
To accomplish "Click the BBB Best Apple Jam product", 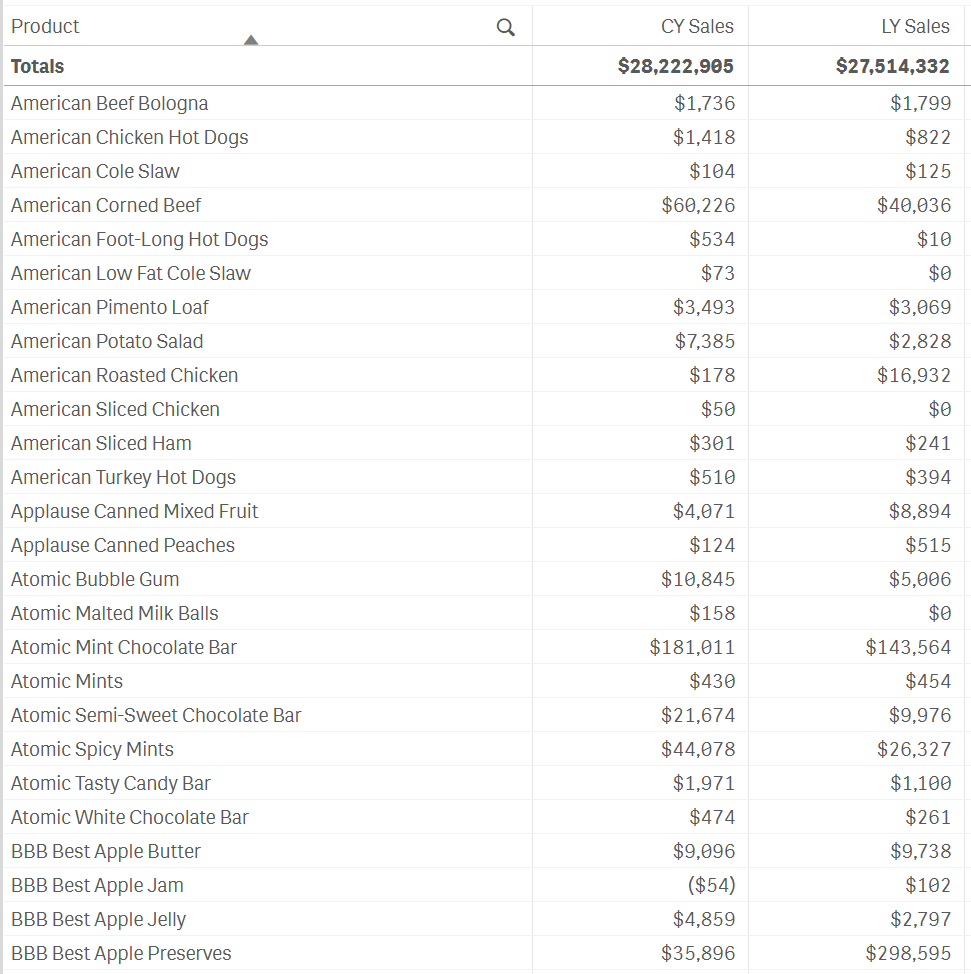I will click(97, 886).
